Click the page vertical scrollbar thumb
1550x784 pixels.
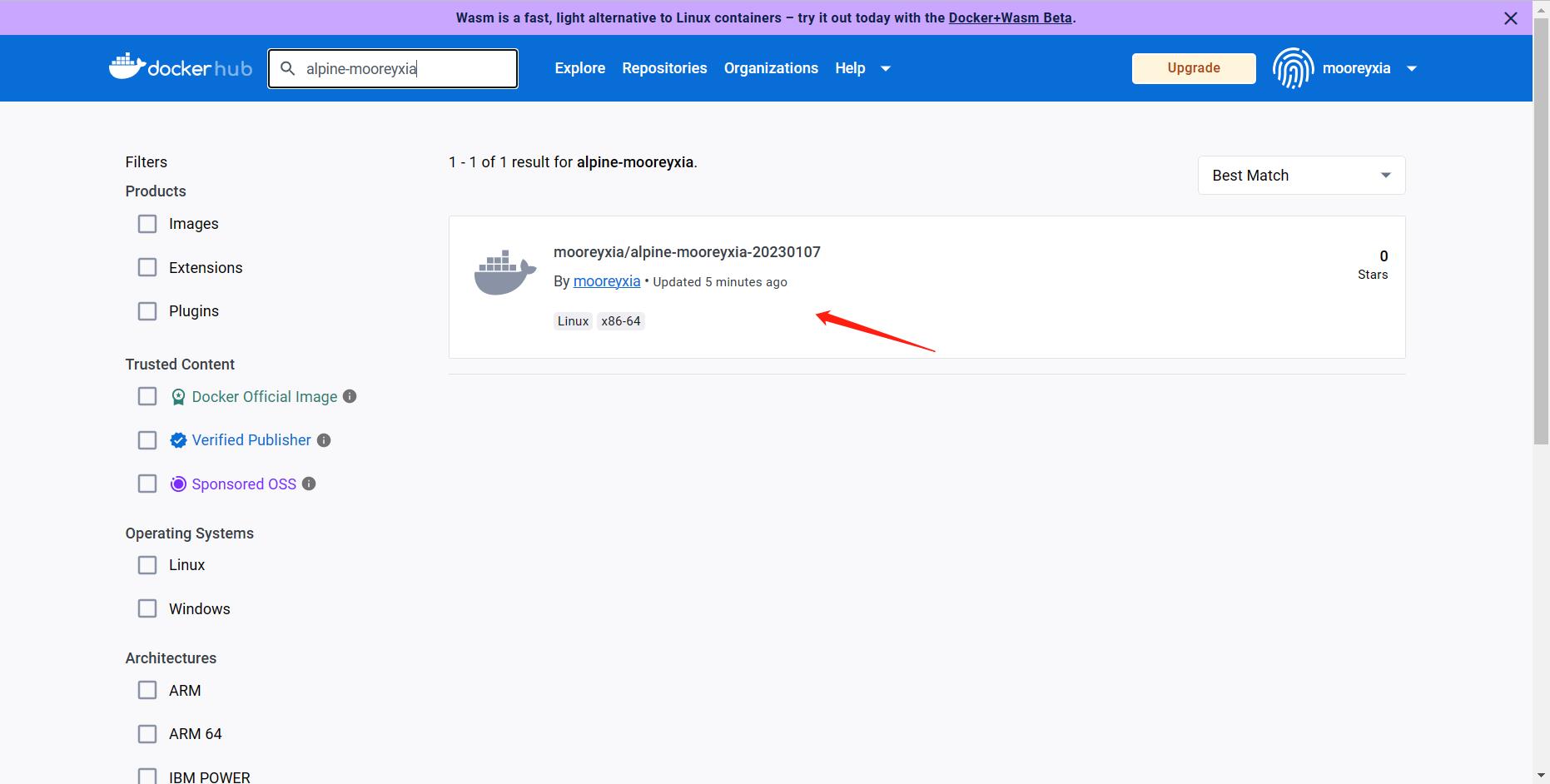[1541, 231]
